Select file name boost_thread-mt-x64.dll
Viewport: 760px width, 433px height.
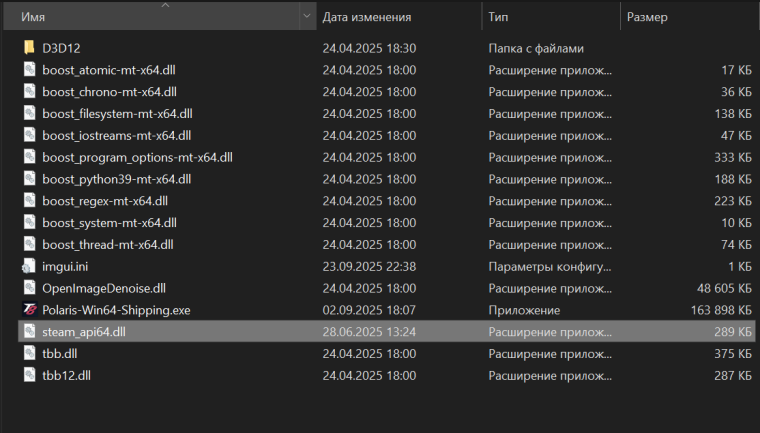tap(108, 245)
